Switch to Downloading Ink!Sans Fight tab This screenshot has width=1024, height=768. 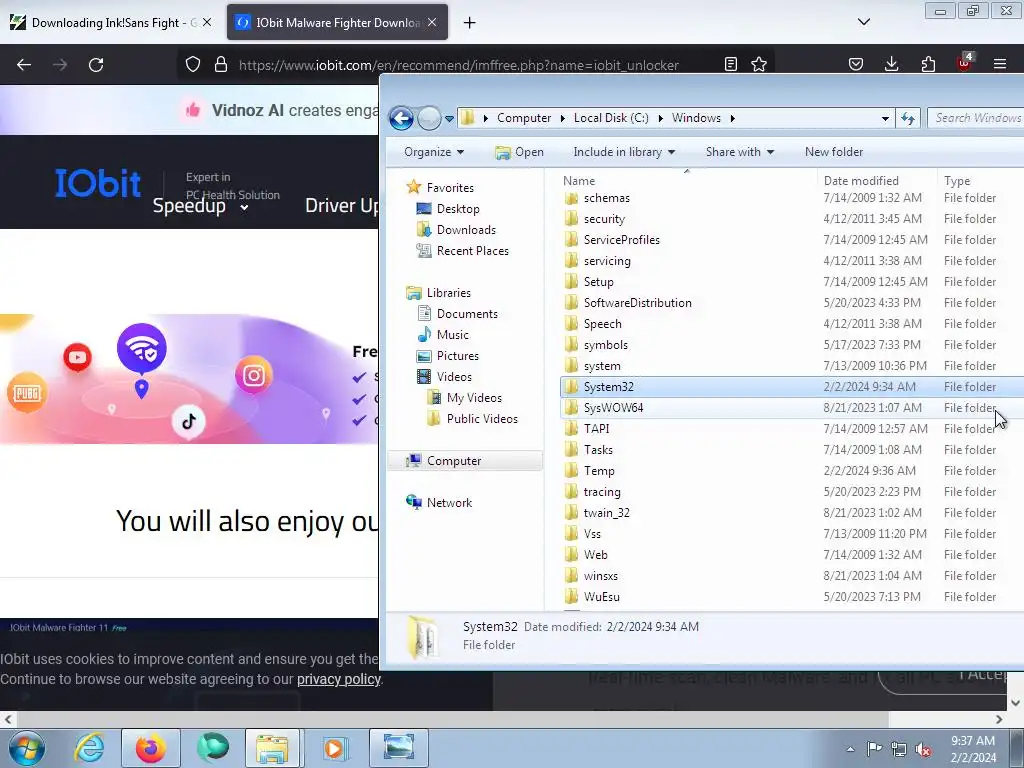[111, 22]
